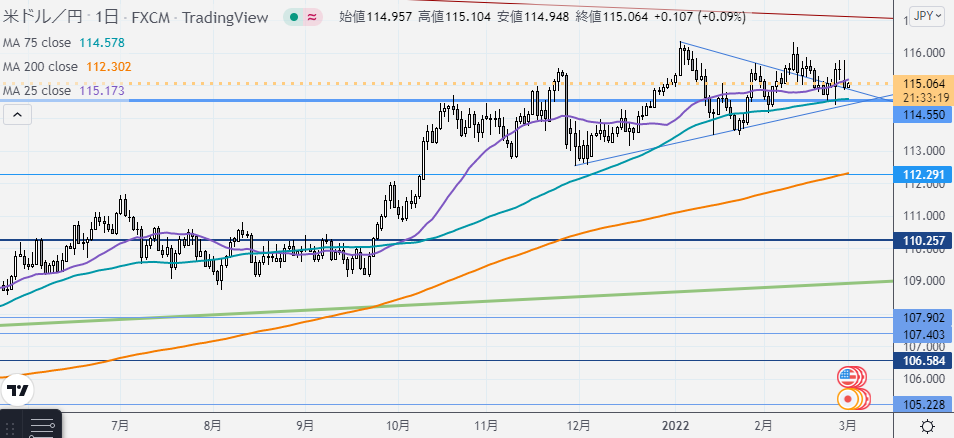Open the TradingView logo badge
Image resolution: width=954 pixels, height=438 pixels.
click(x=18, y=391)
